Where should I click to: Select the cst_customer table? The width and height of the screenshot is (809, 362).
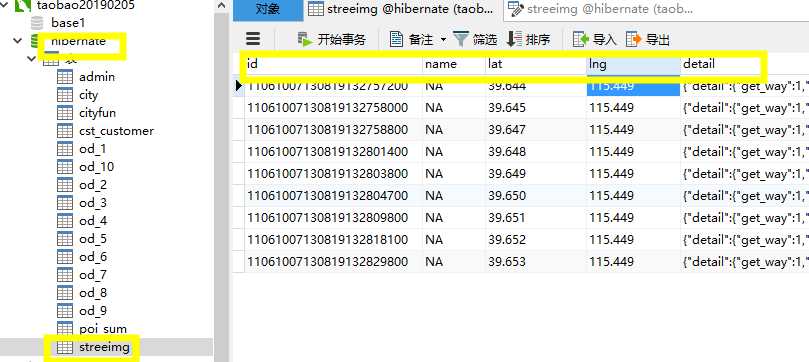[x=117, y=131]
